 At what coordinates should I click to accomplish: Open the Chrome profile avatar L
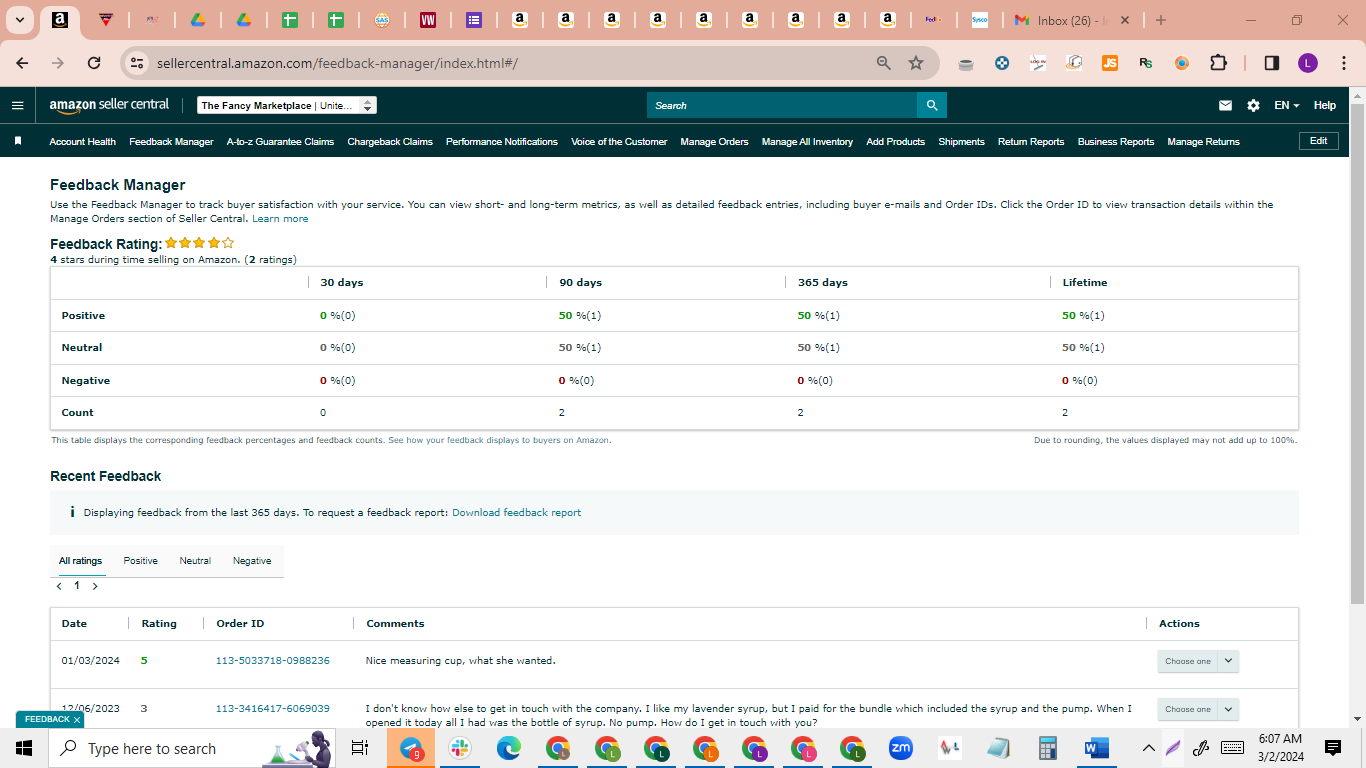[x=1308, y=63]
